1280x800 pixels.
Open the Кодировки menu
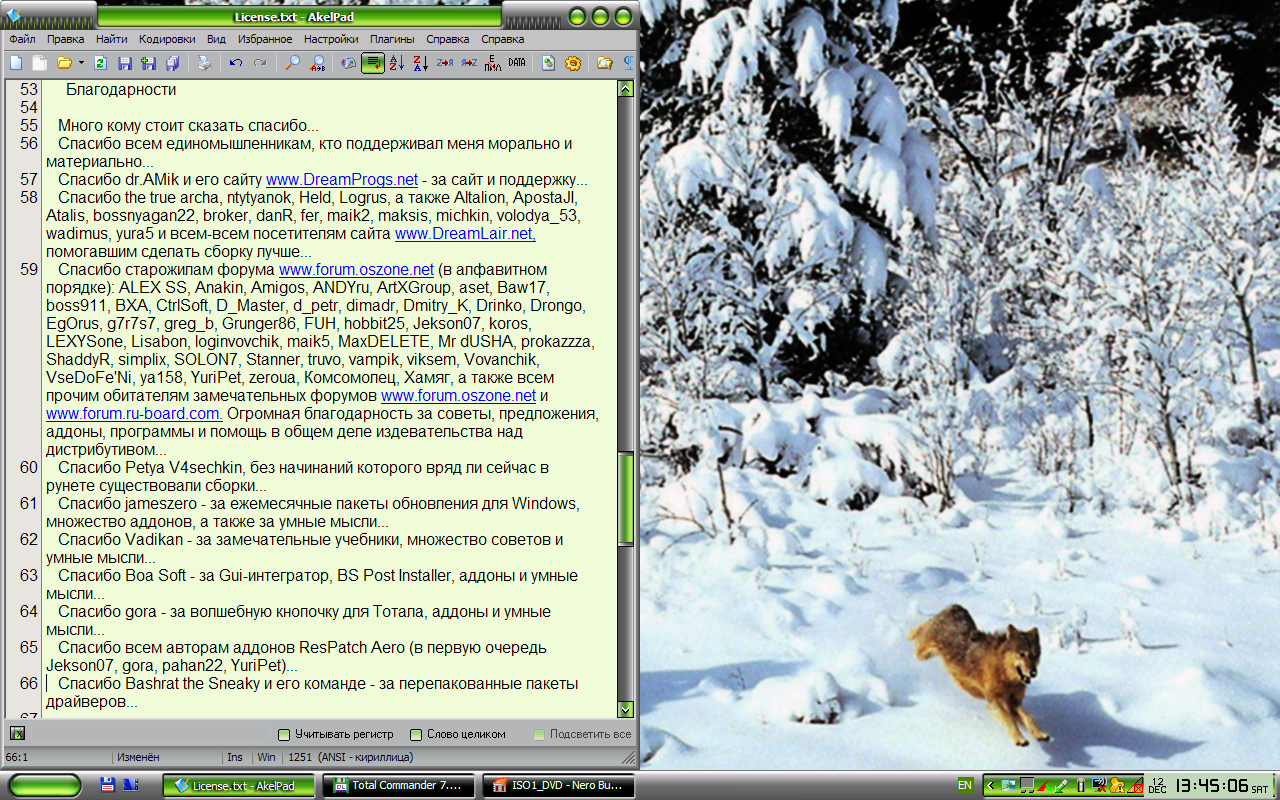point(167,39)
